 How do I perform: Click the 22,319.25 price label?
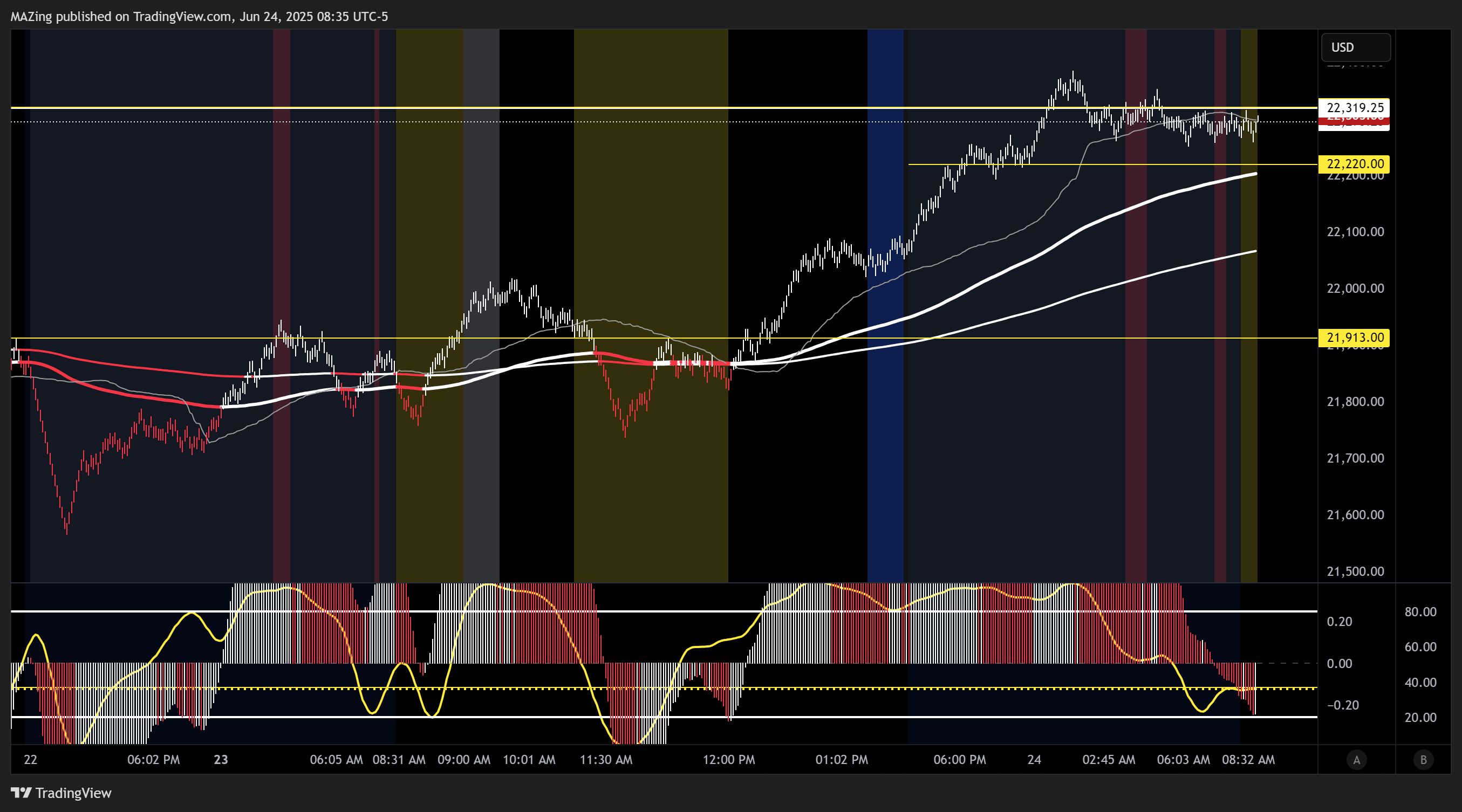pyautogui.click(x=1354, y=108)
